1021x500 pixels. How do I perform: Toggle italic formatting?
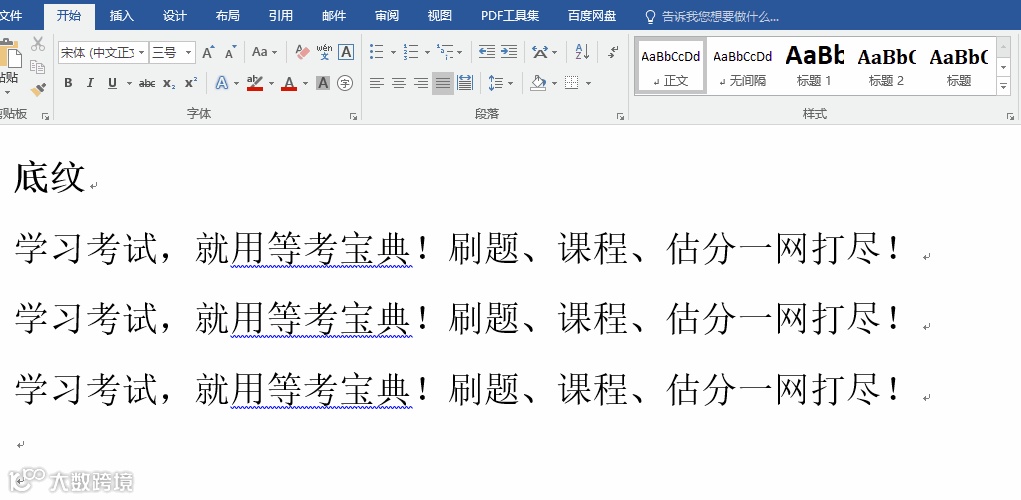pos(90,83)
